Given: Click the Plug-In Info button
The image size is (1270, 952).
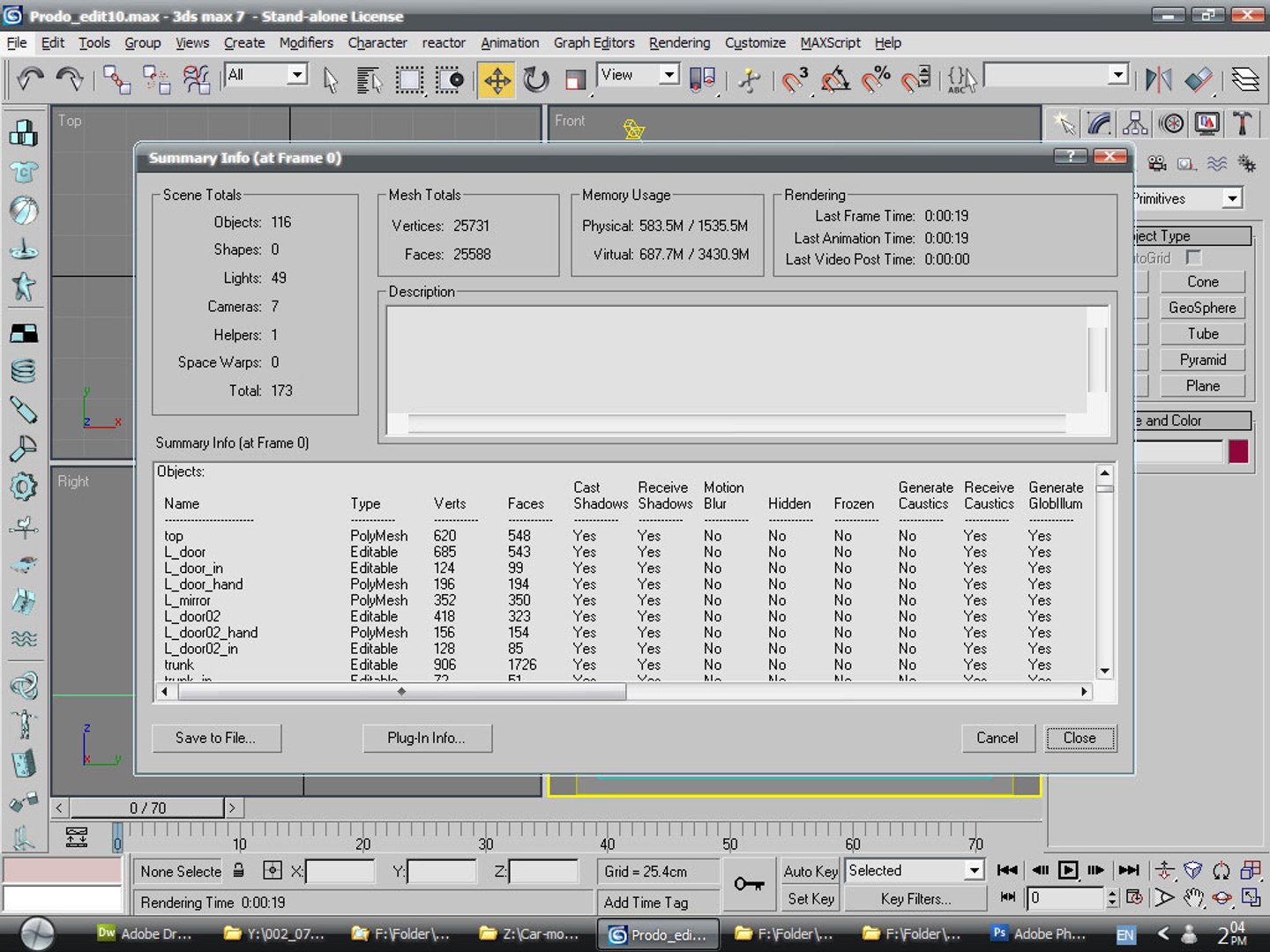Looking at the screenshot, I should (427, 738).
